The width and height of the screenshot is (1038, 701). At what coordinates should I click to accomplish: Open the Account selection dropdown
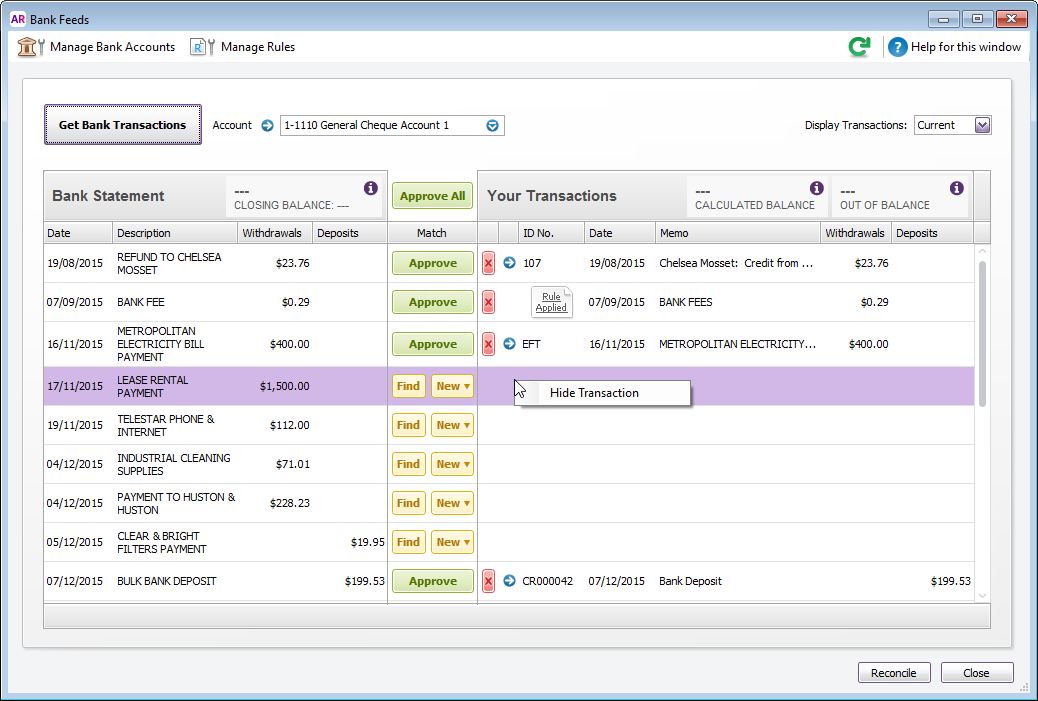coord(492,125)
